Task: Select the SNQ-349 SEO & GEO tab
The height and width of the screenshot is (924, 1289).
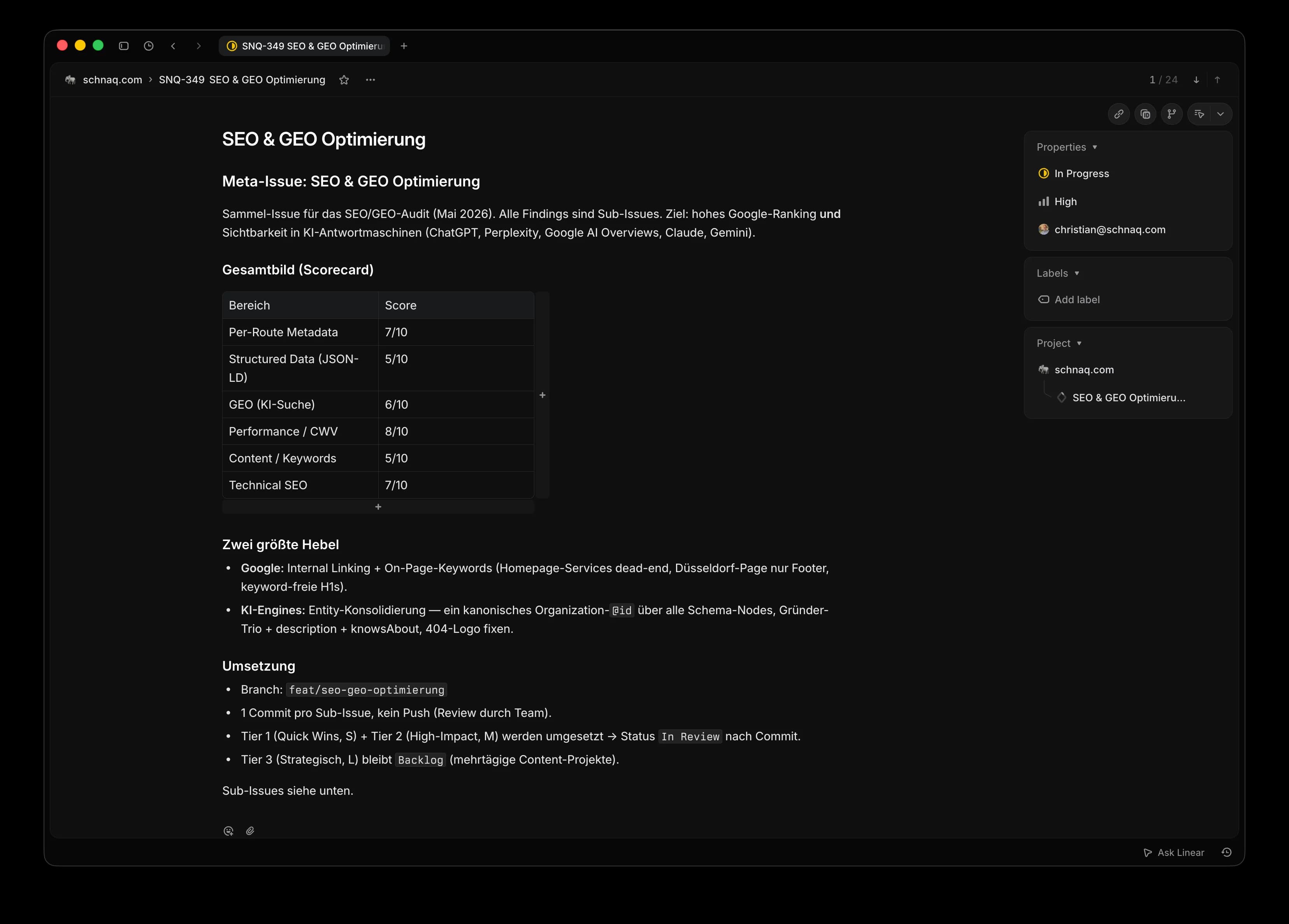Action: point(304,46)
